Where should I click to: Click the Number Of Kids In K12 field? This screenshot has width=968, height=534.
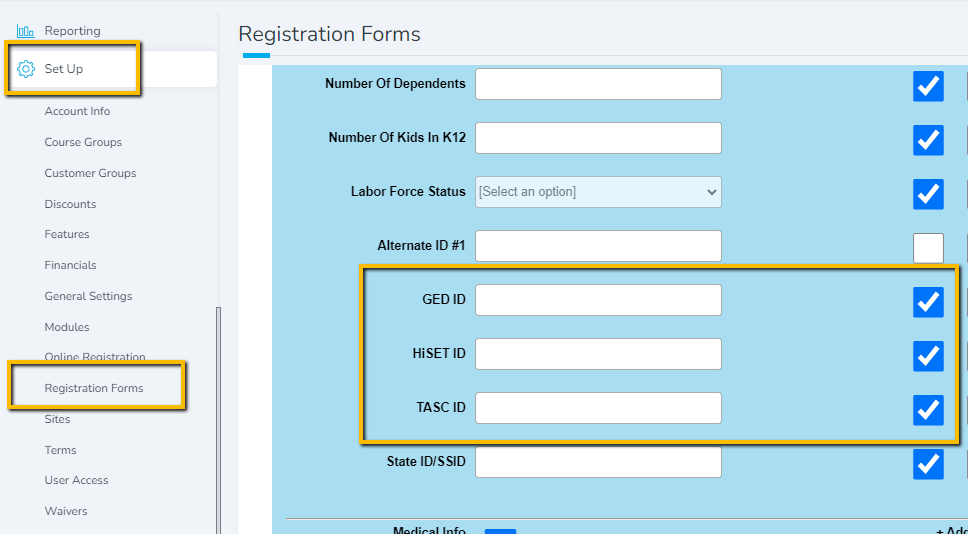pos(598,138)
